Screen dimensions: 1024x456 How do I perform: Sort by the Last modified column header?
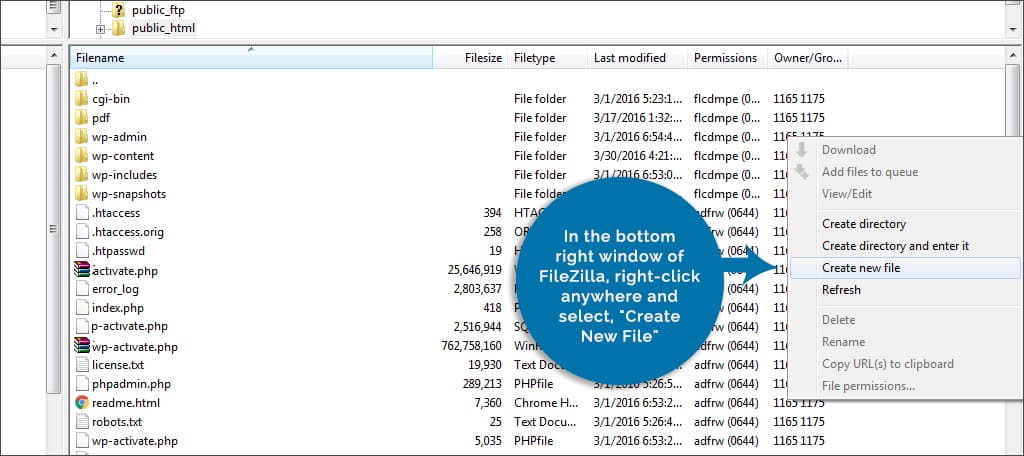[x=637, y=57]
